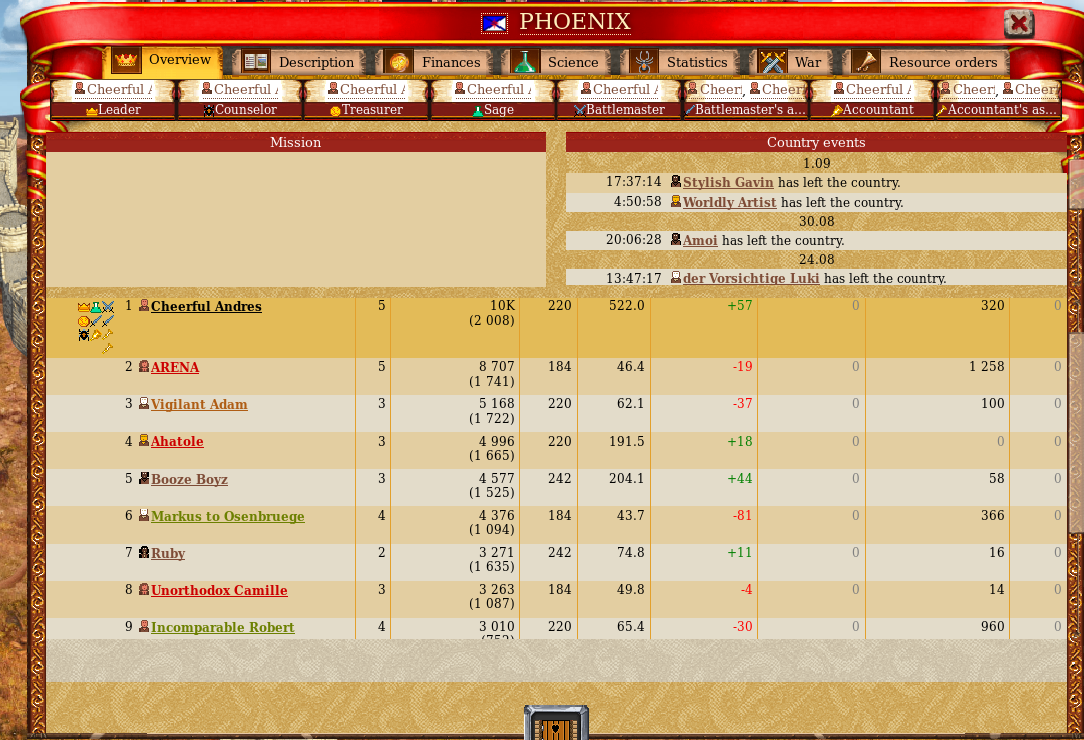Select the Accountant's assistant role slot
1084x740 pixels.
point(998,100)
